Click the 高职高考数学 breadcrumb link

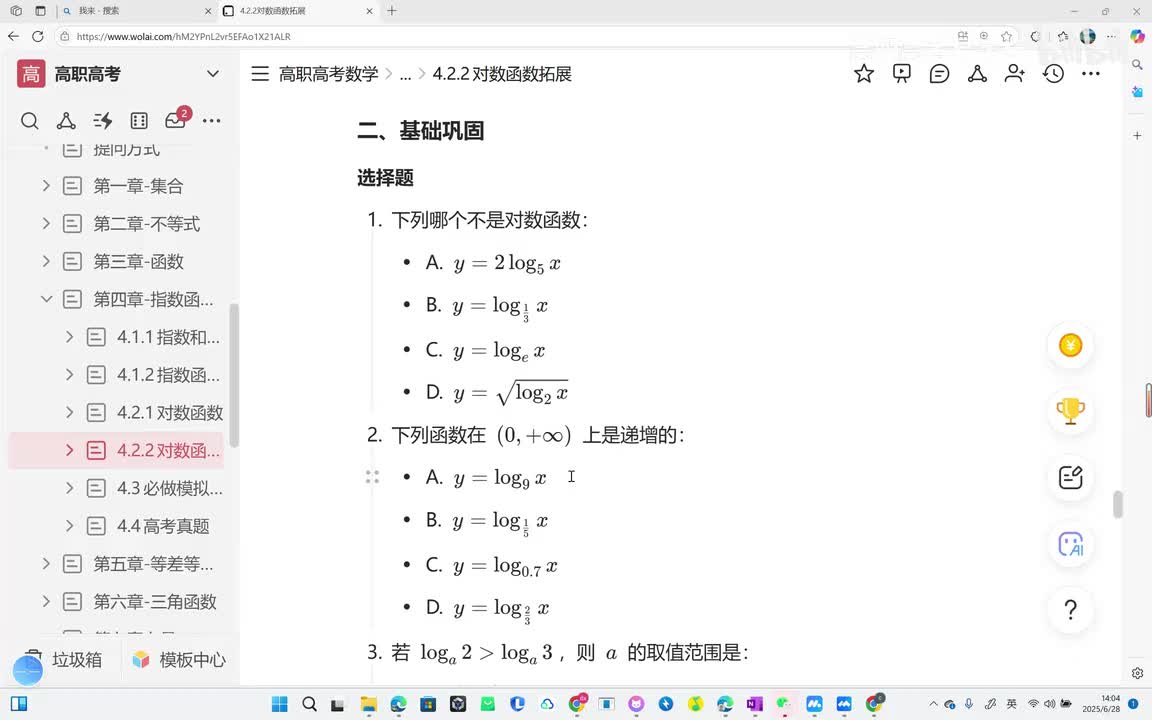[x=328, y=73]
